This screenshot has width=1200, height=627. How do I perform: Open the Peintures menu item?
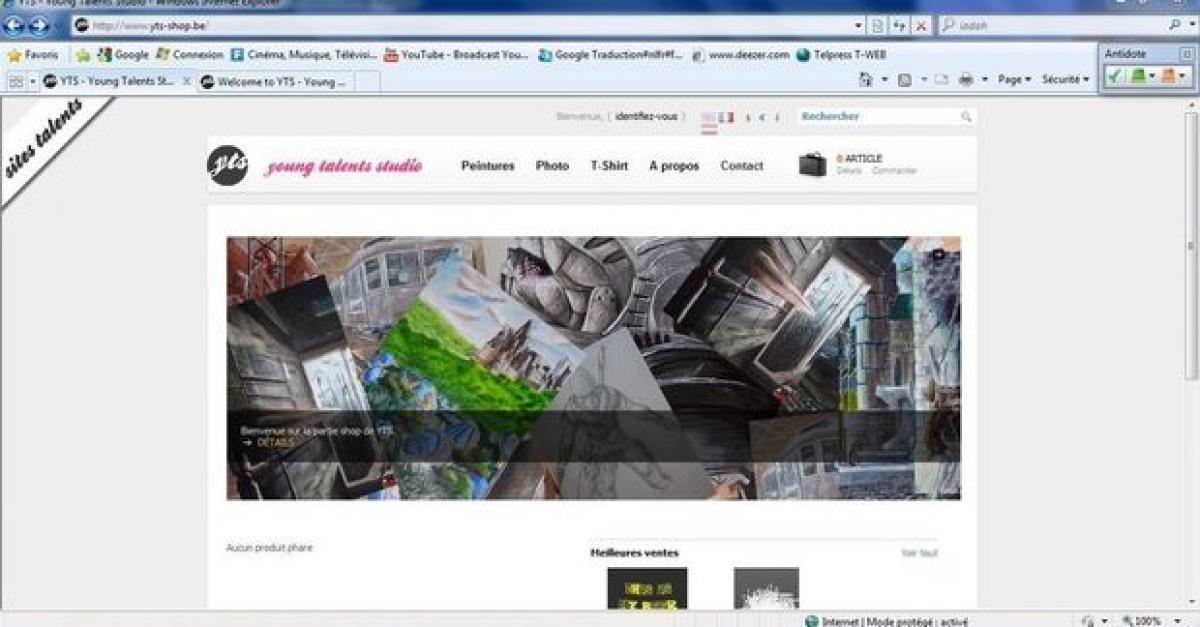click(x=488, y=166)
